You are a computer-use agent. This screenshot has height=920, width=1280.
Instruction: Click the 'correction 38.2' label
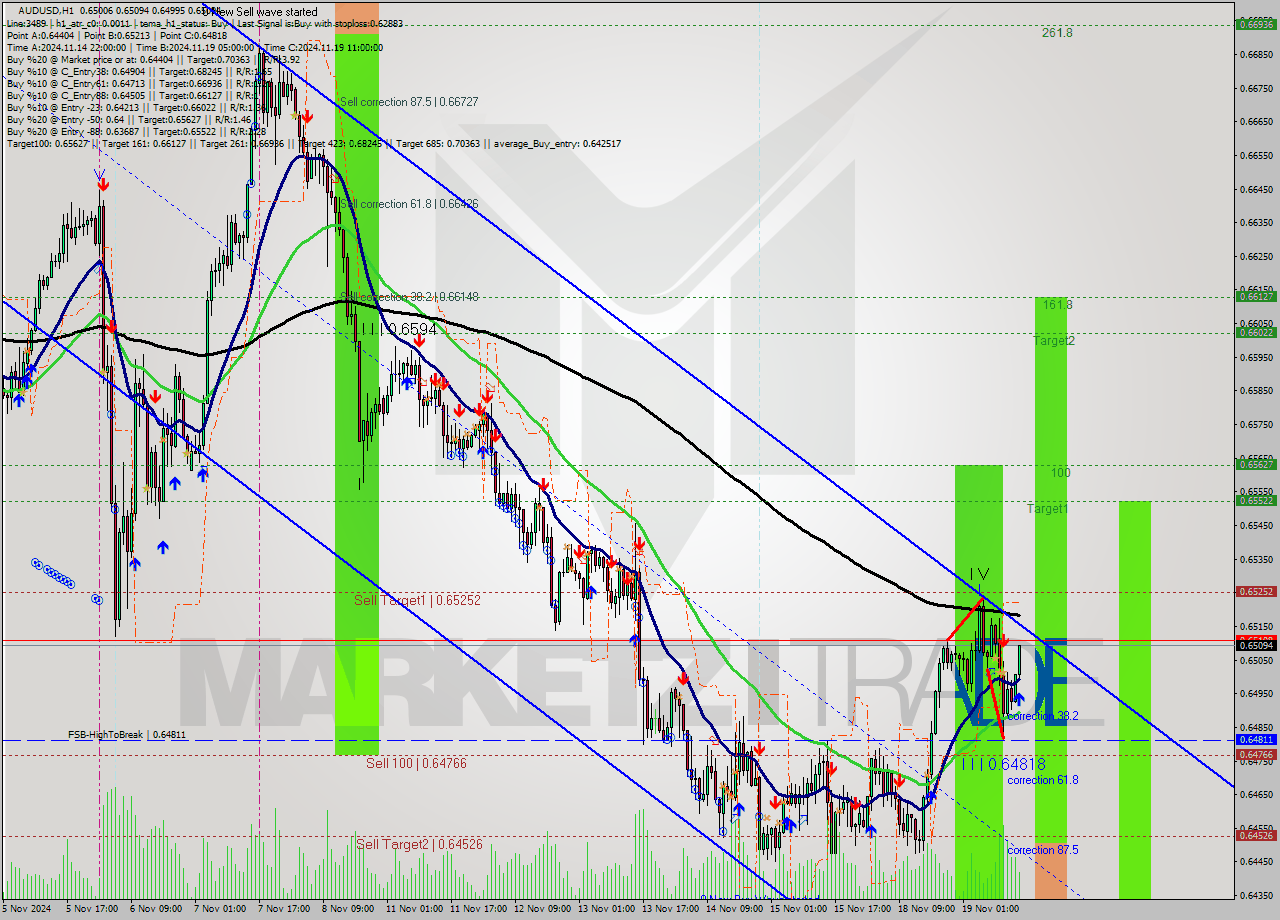(1042, 716)
